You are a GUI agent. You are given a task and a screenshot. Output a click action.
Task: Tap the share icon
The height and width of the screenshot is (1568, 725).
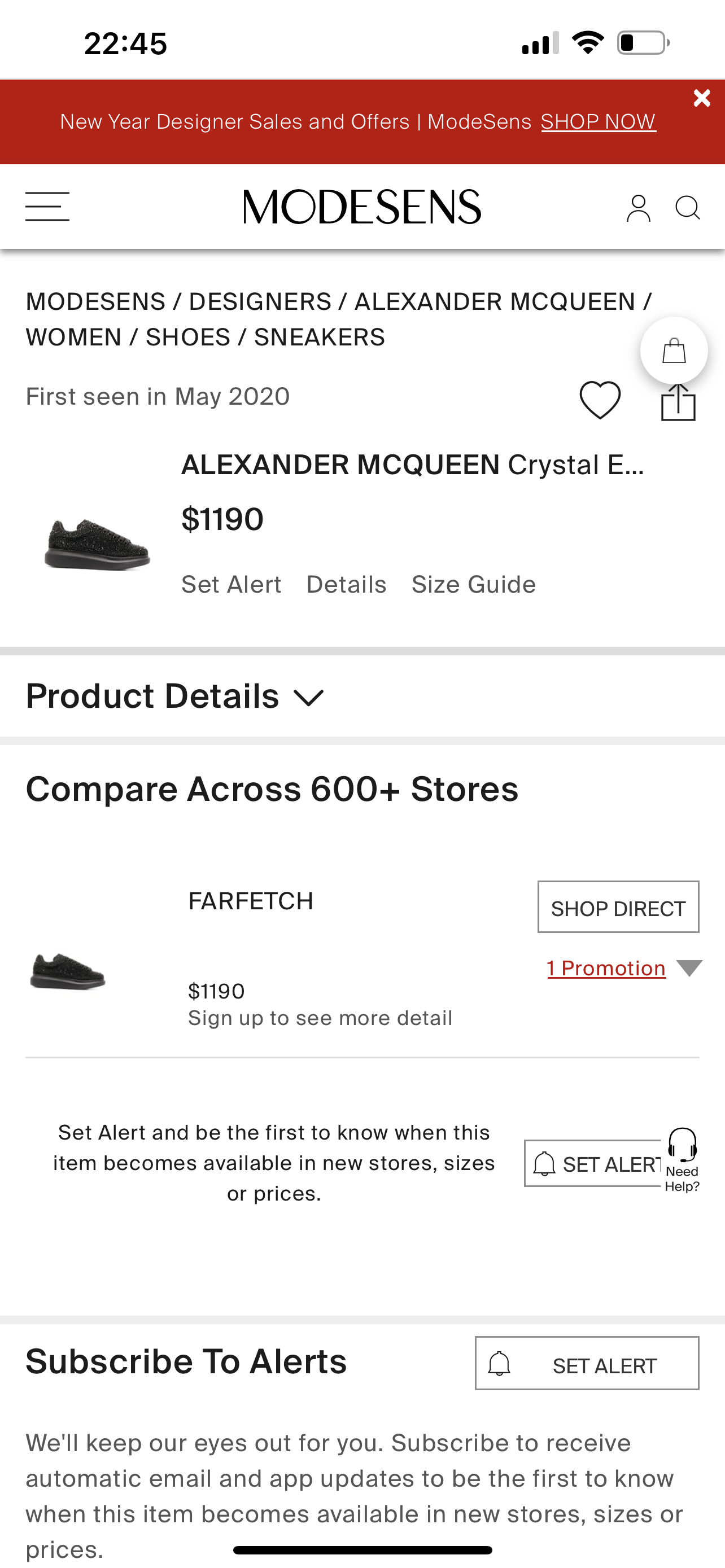point(678,402)
